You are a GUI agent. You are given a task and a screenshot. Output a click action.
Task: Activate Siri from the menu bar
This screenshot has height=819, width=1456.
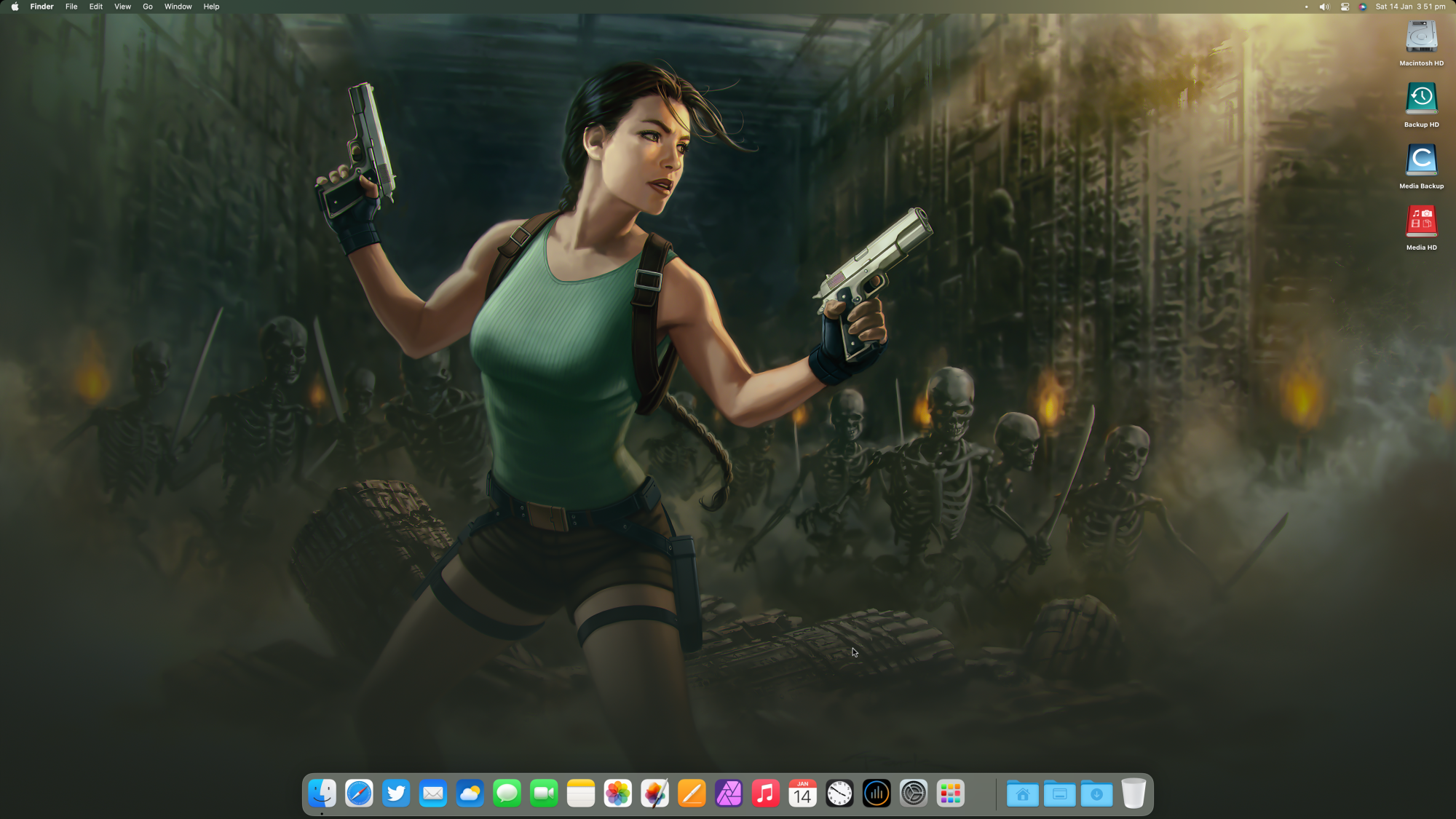point(1363,7)
